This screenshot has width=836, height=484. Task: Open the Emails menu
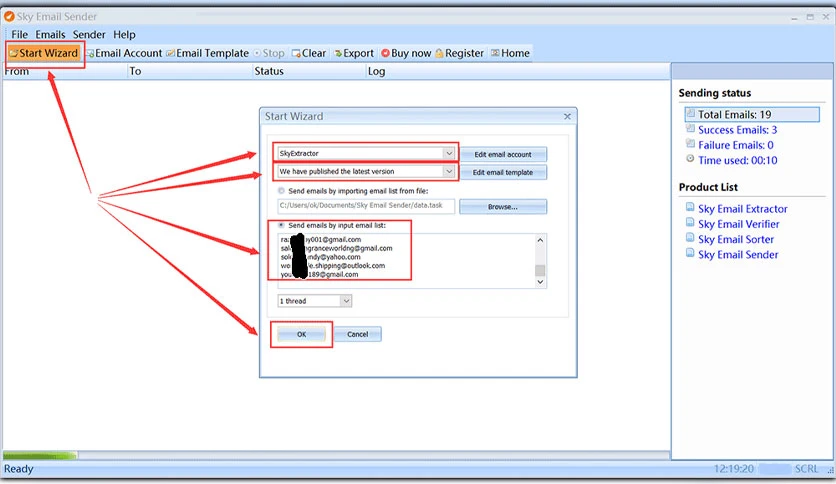(x=50, y=35)
